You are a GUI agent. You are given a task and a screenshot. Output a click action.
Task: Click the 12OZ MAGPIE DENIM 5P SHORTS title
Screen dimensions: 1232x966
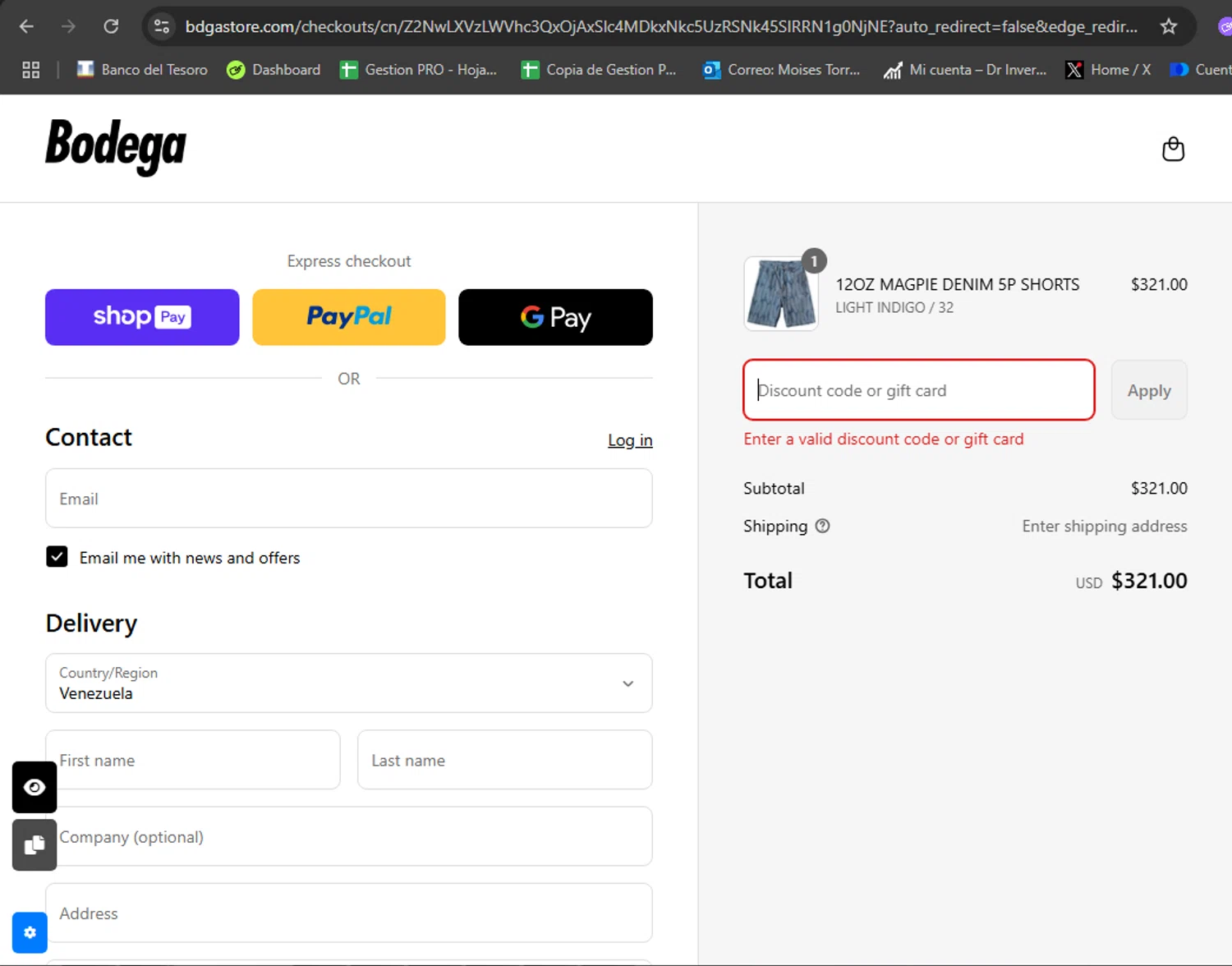957,284
